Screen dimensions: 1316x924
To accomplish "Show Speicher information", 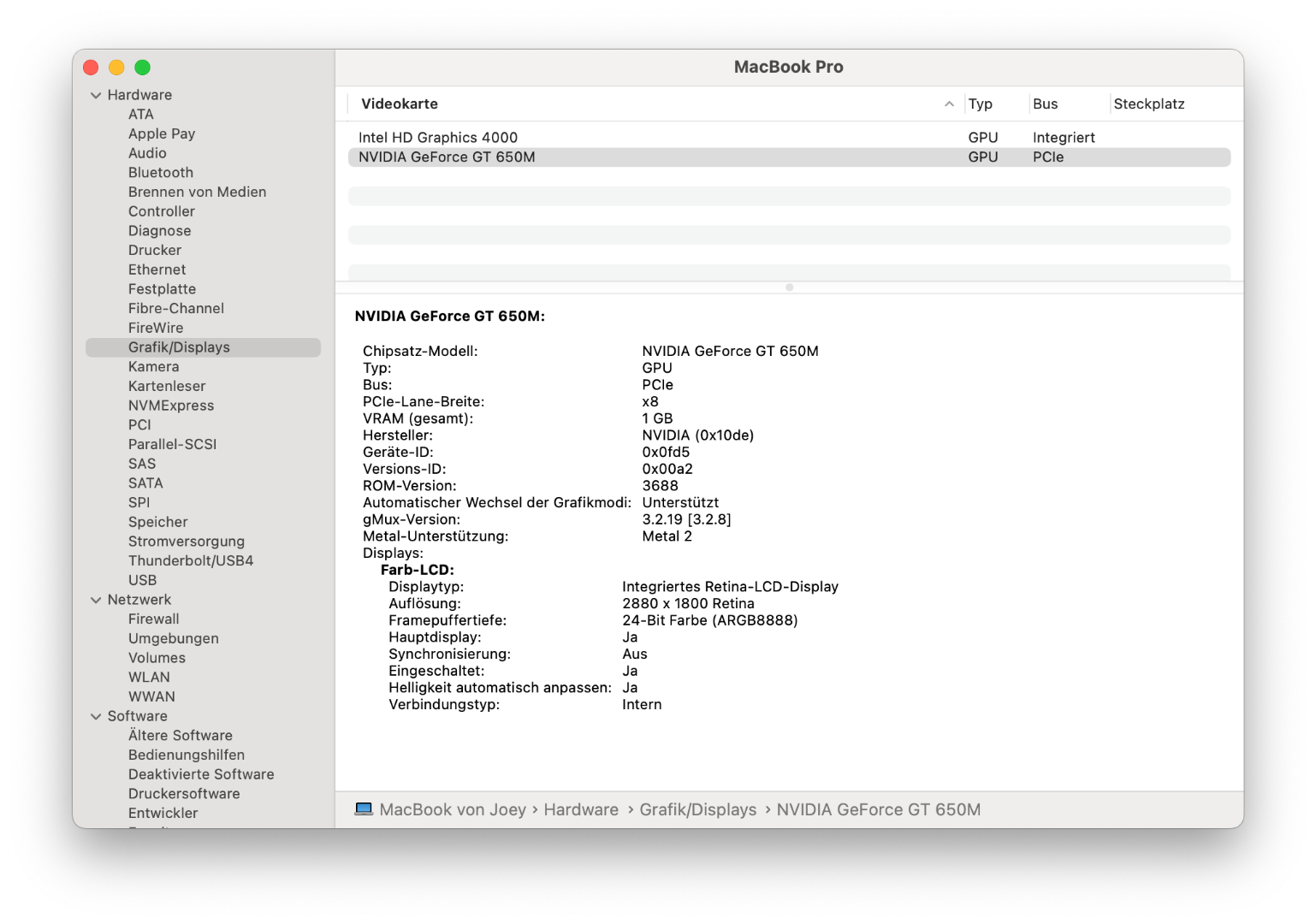I will pyautogui.click(x=158, y=522).
